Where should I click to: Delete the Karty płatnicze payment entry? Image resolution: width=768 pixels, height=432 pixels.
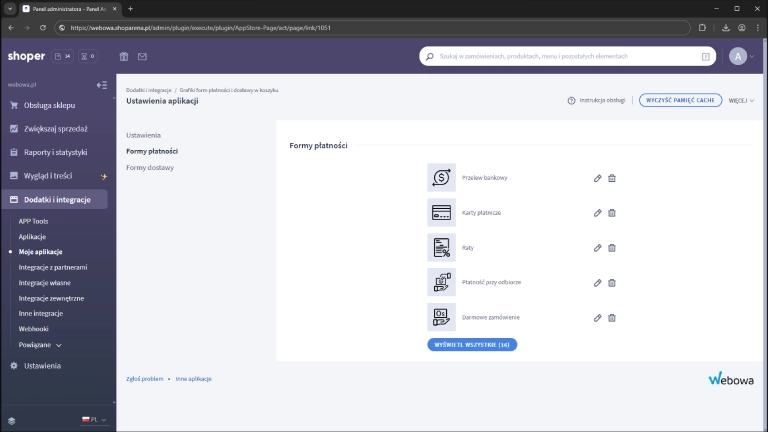tap(612, 213)
